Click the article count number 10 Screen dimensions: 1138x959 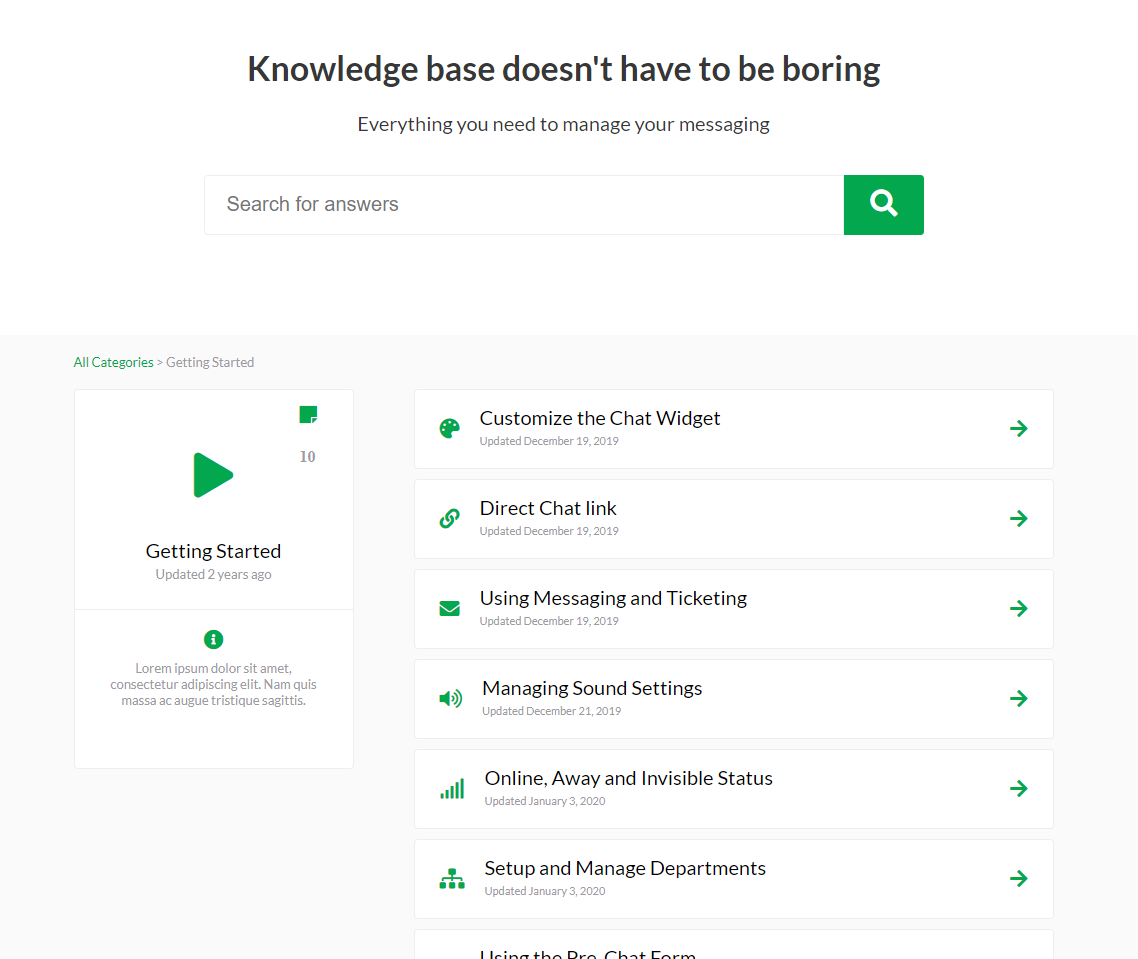[308, 457]
